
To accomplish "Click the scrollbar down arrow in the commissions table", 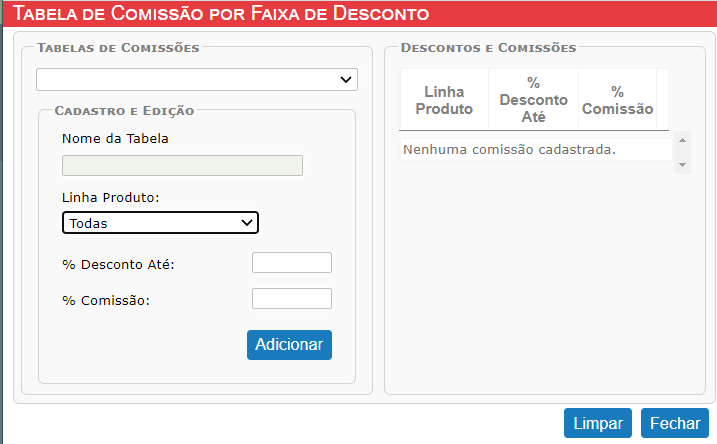I will (682, 165).
